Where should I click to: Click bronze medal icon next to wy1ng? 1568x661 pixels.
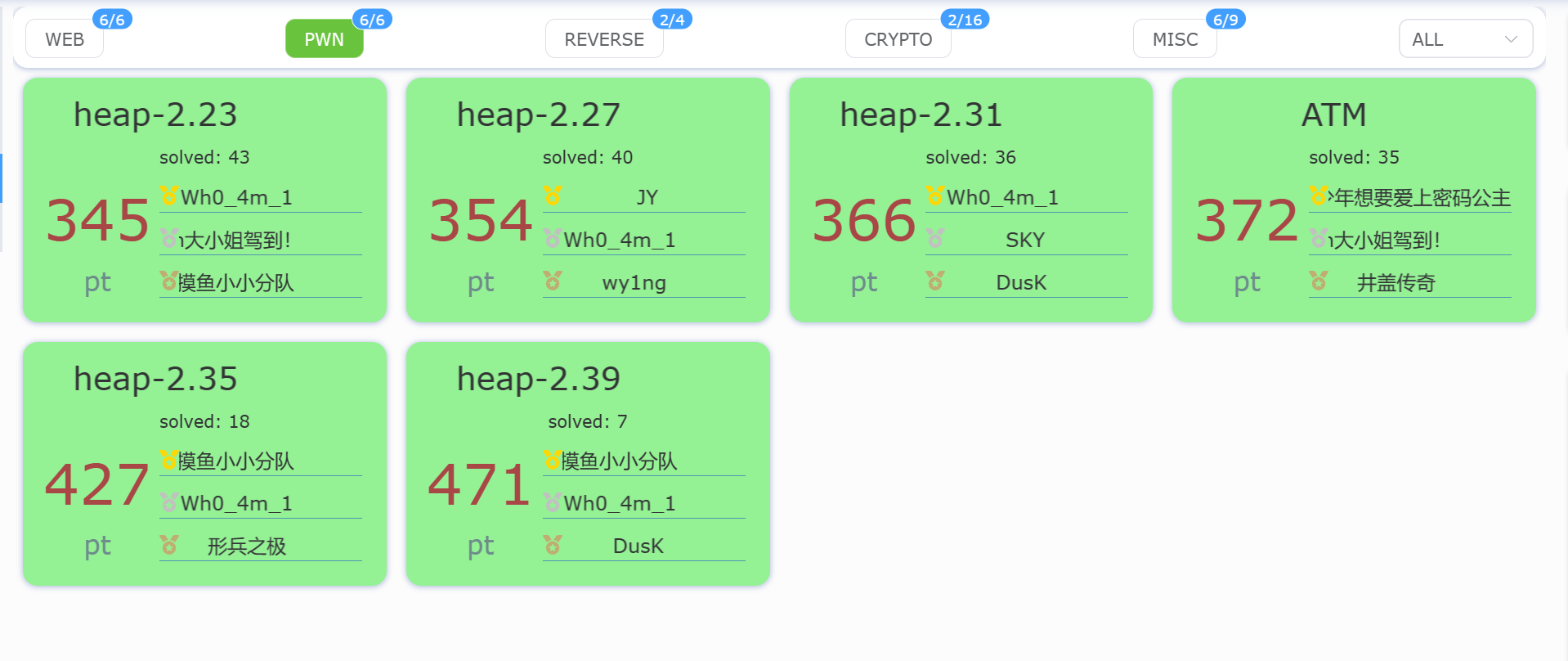(553, 281)
